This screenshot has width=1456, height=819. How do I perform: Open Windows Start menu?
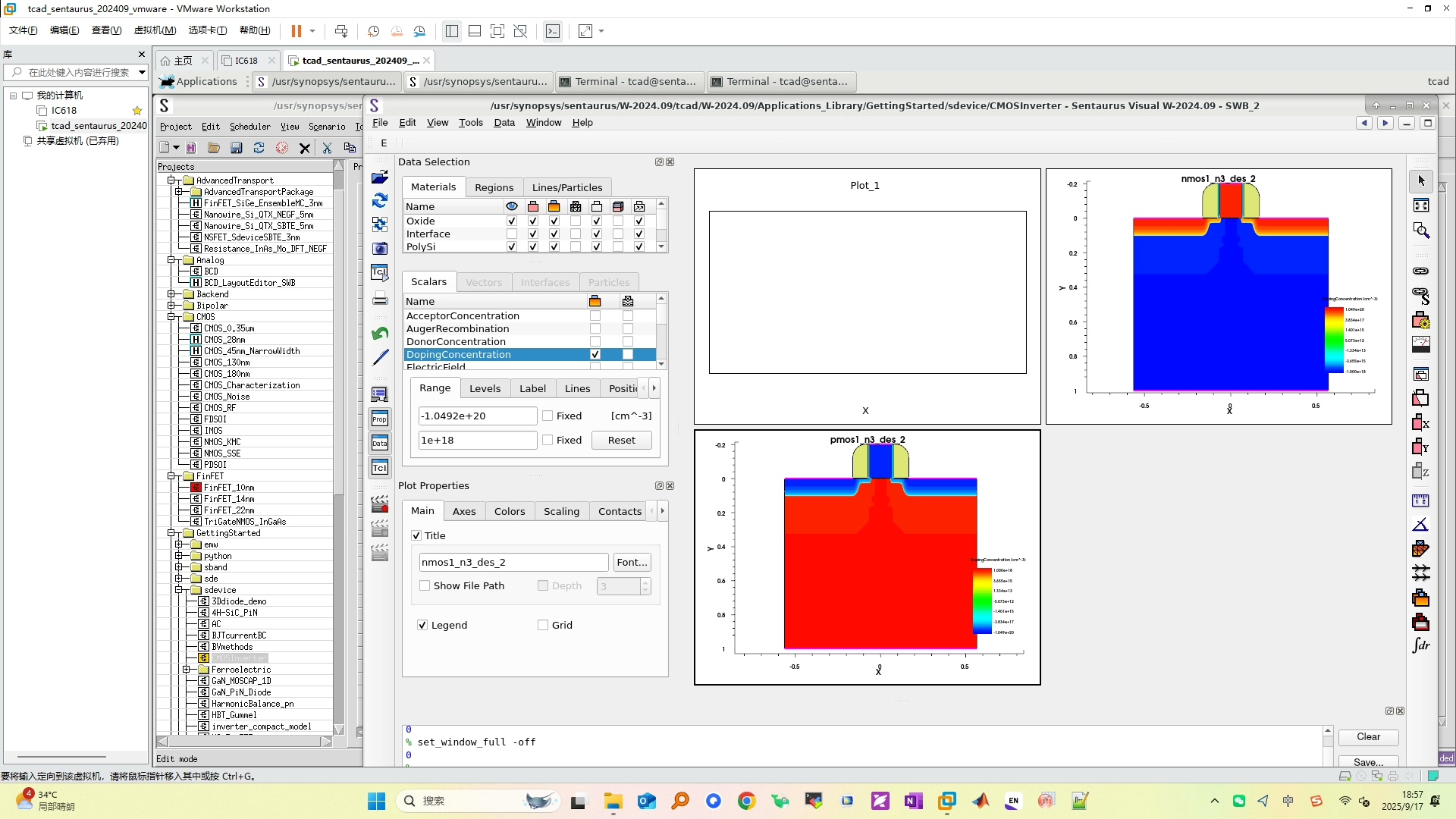[377, 801]
